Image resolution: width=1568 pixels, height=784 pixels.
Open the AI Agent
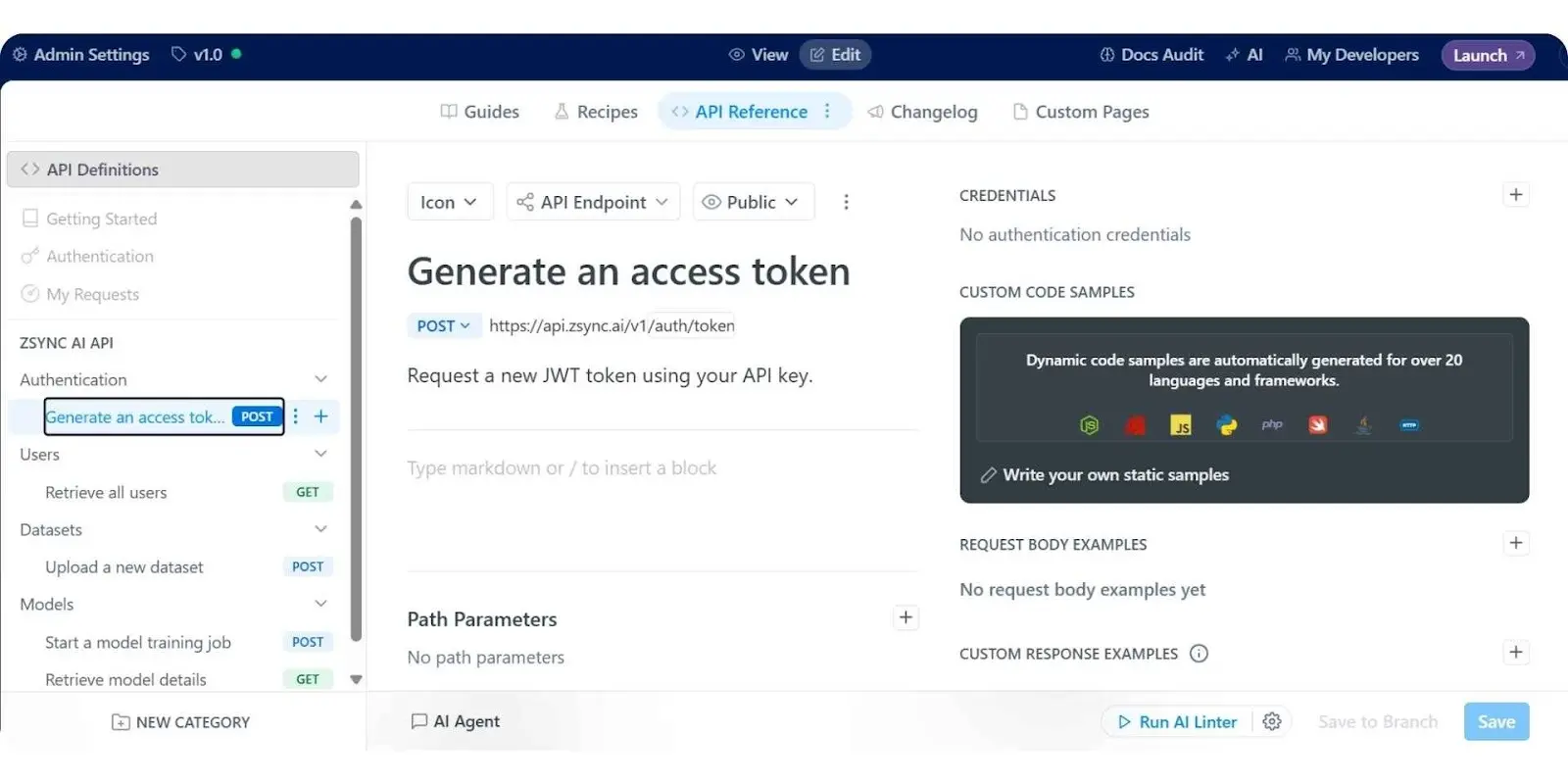pos(456,721)
